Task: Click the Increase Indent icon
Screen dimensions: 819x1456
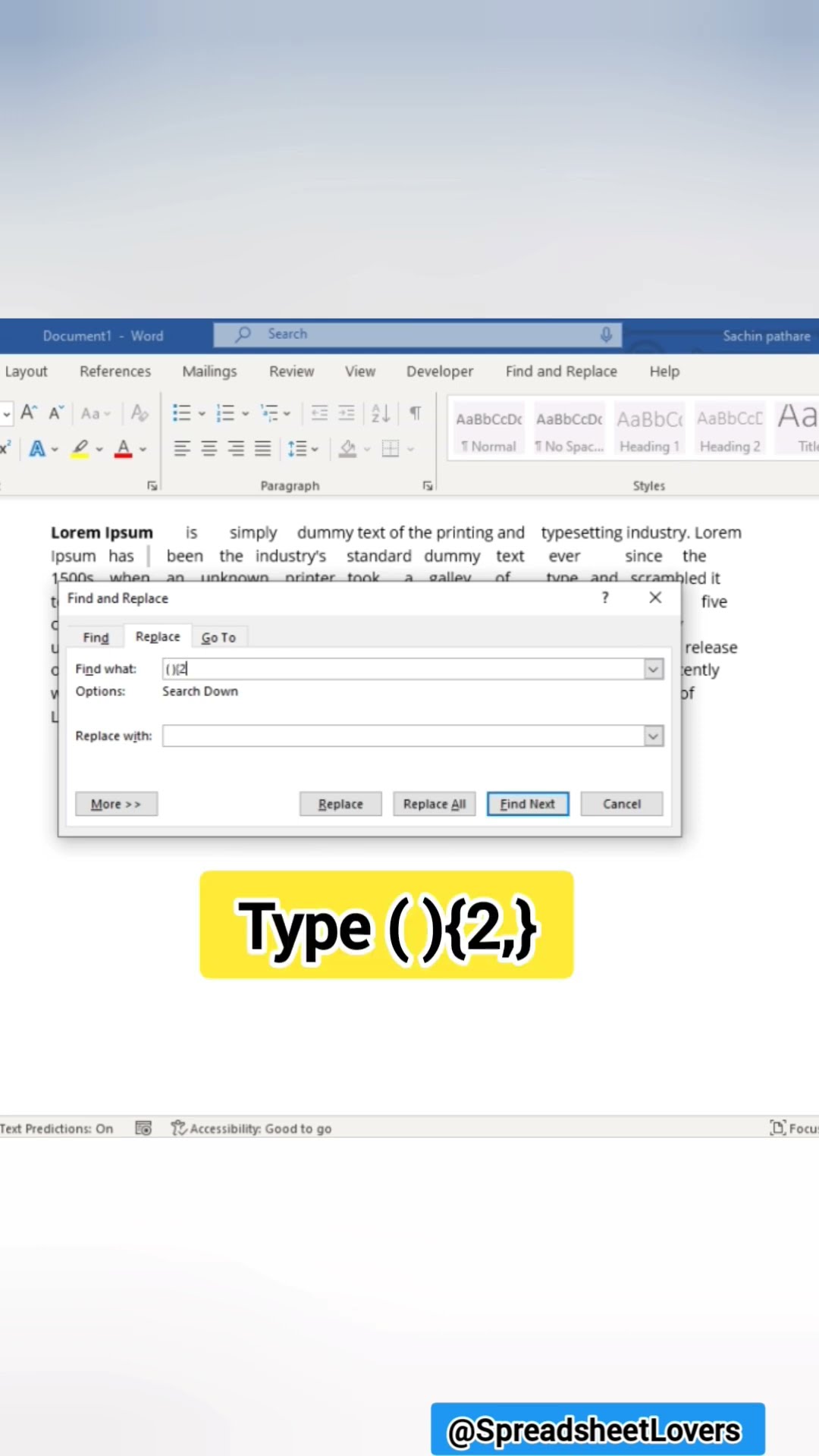Action: coord(347,413)
